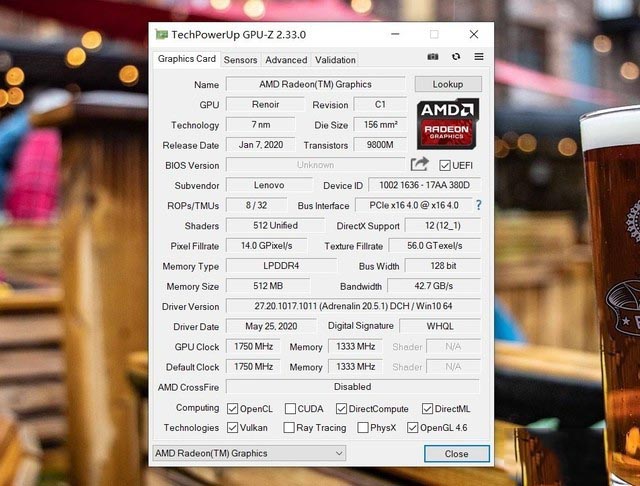Click the Memory Size value 512 MB
The image size is (640, 486).
pyautogui.click(x=268, y=286)
